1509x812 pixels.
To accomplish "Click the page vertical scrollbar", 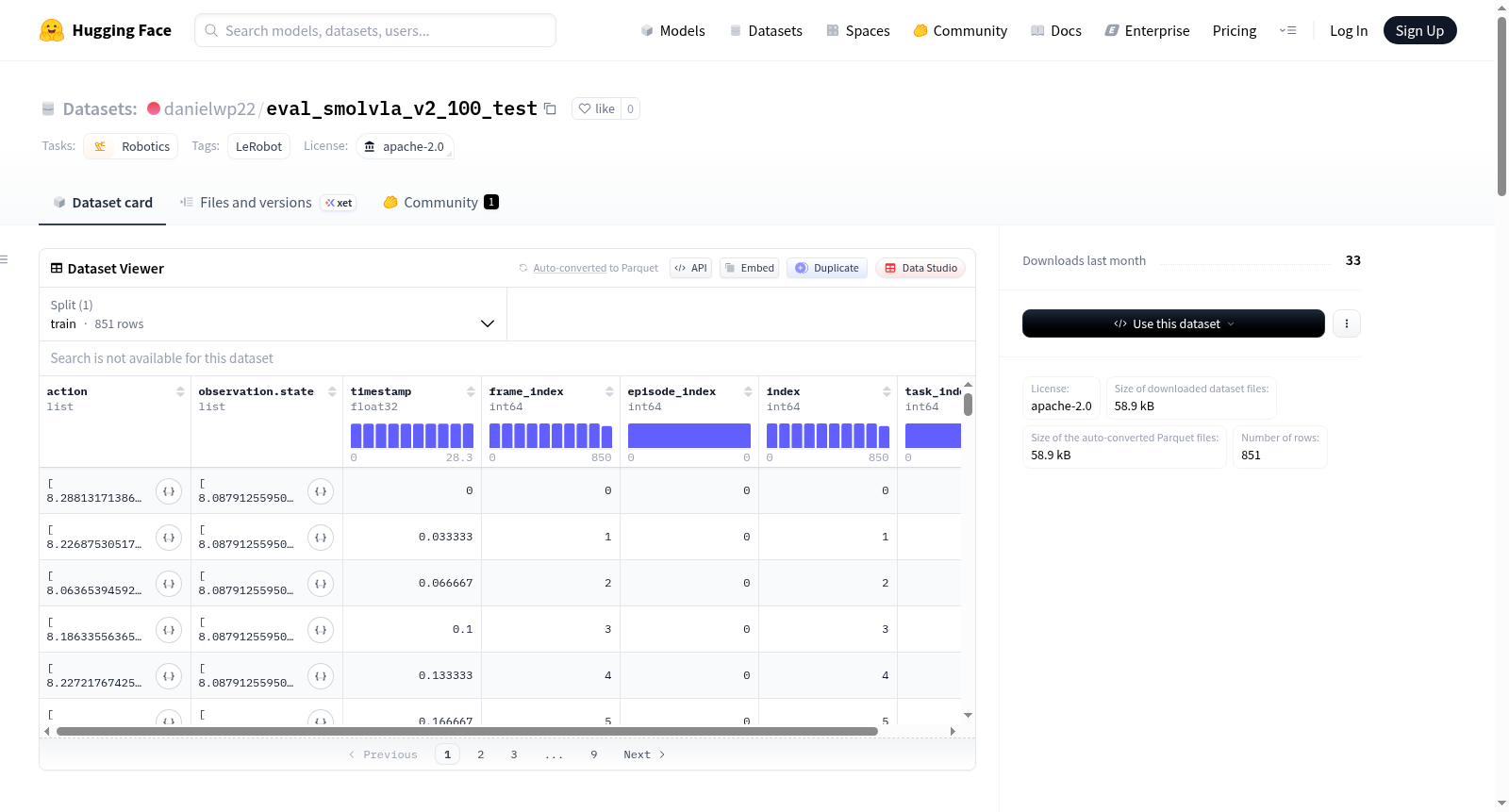I will [1501, 106].
